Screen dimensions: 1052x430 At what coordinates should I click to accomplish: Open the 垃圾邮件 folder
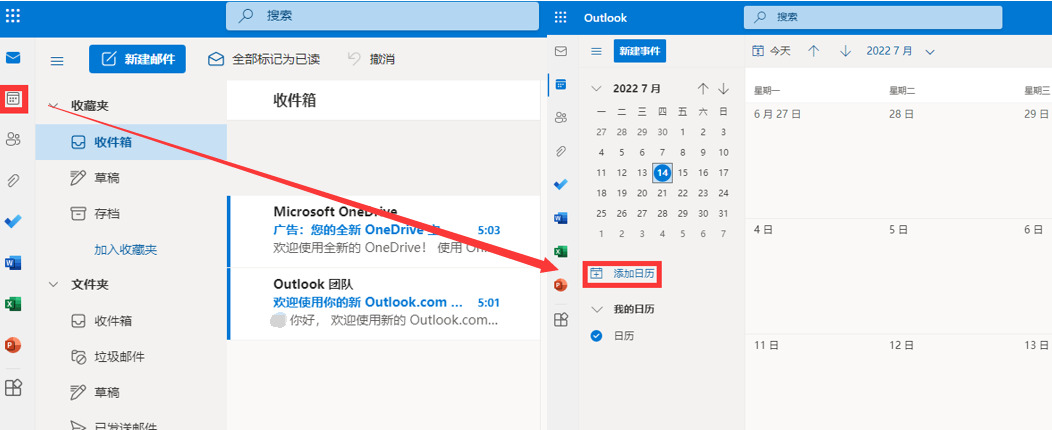119,357
